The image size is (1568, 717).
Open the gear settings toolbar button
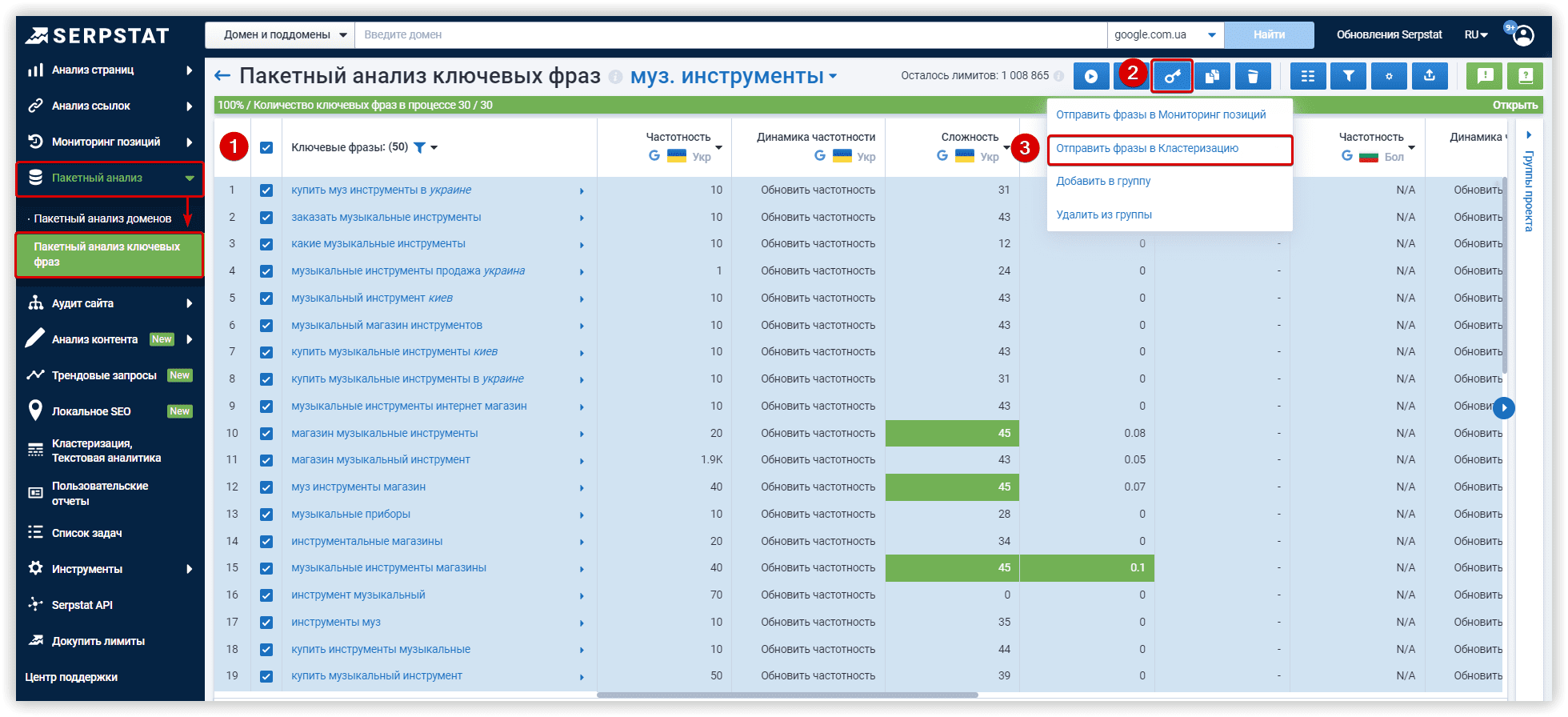1389,77
